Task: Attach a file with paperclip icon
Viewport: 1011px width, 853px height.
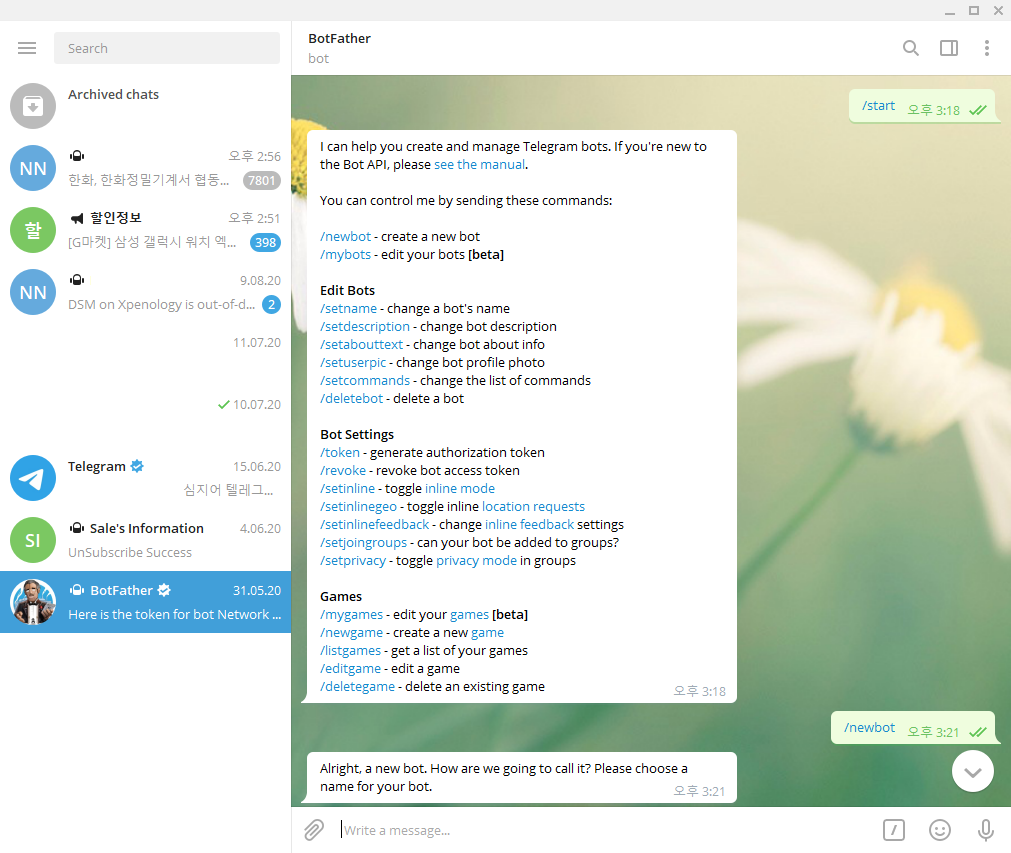Action: click(314, 830)
